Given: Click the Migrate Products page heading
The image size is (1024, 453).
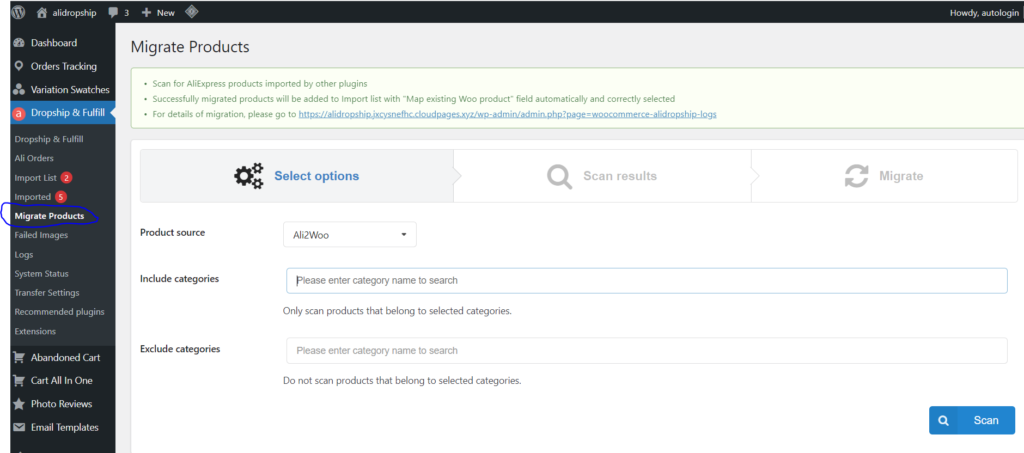Looking at the screenshot, I should 190,47.
